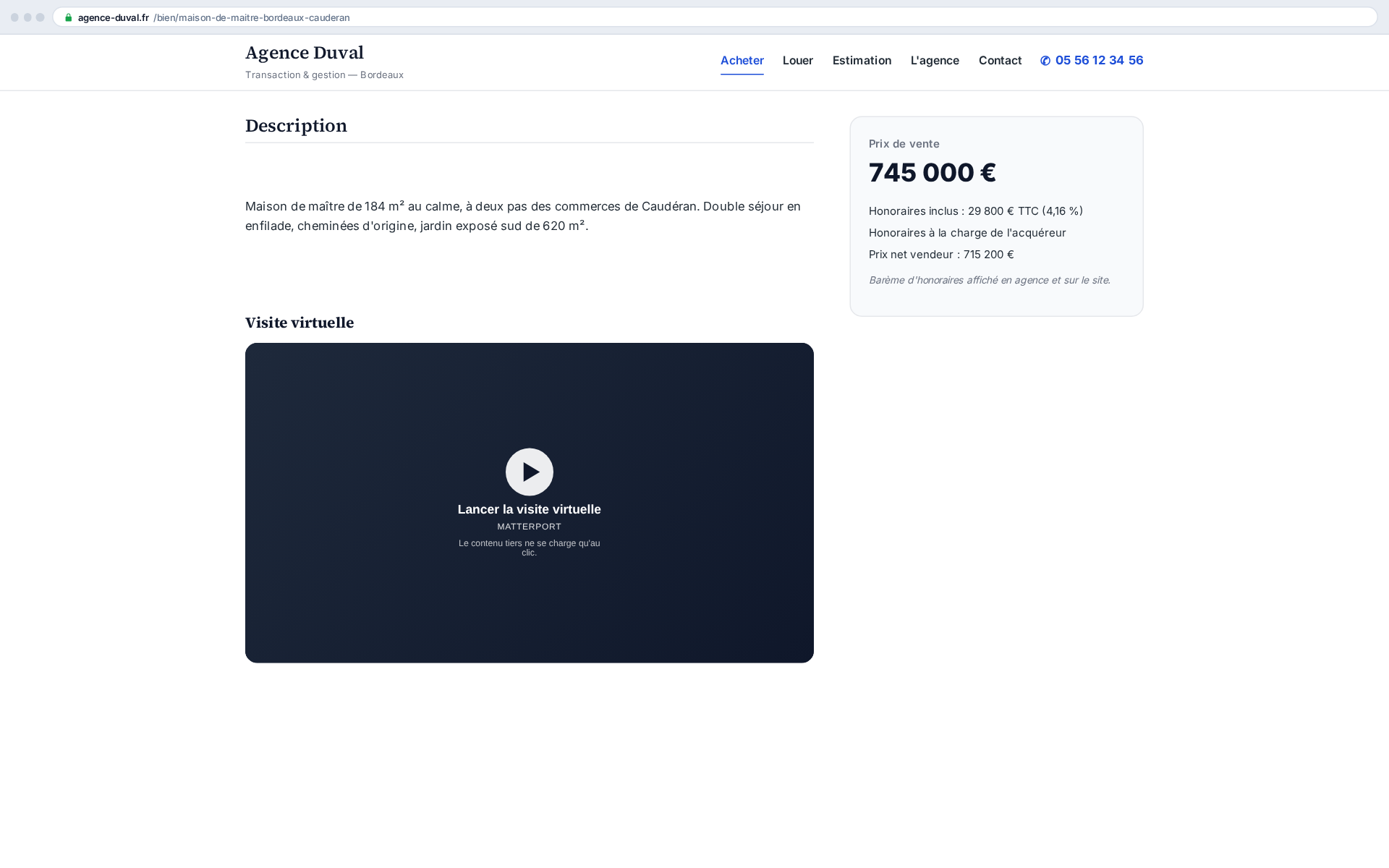Go to the Louer section
Viewport: 1389px width, 868px height.
798,61
